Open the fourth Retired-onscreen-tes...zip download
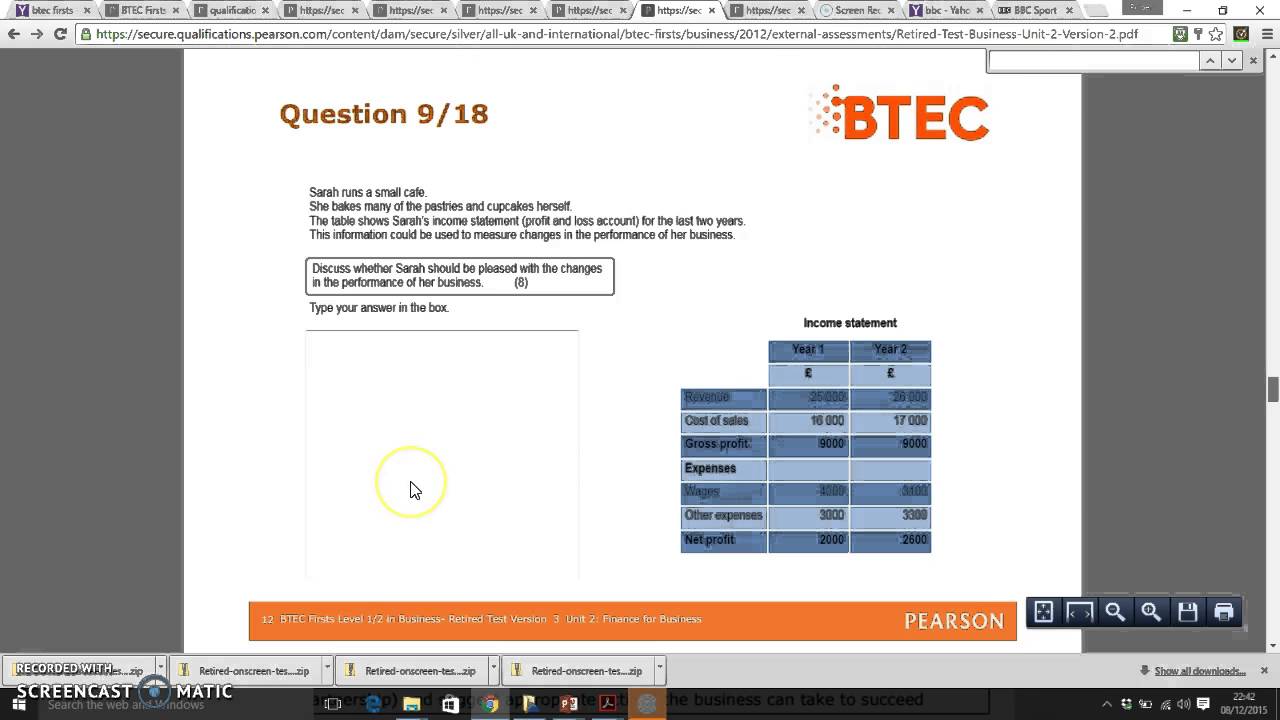1280x720 pixels. tap(577, 671)
